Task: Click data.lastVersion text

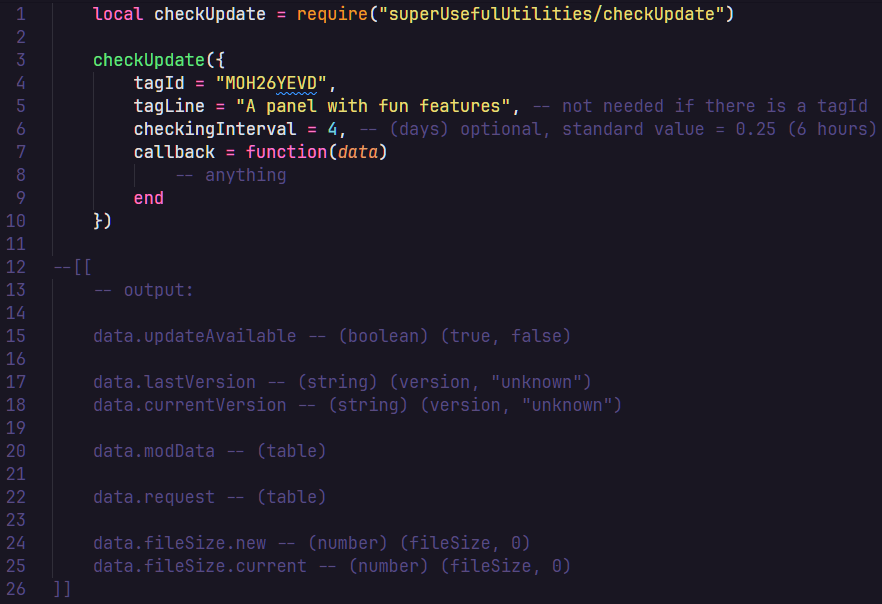Action: coord(174,382)
